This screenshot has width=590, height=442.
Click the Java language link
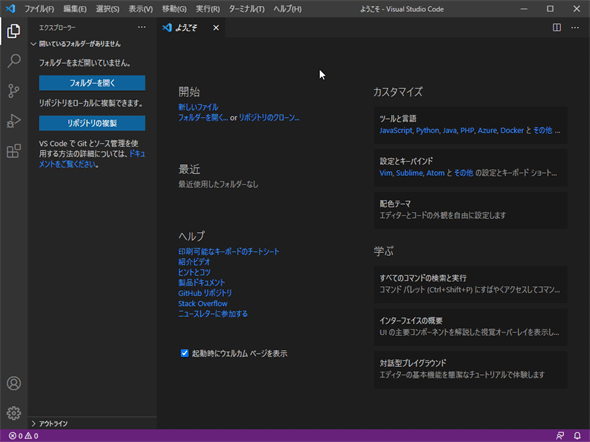pyautogui.click(x=450, y=130)
